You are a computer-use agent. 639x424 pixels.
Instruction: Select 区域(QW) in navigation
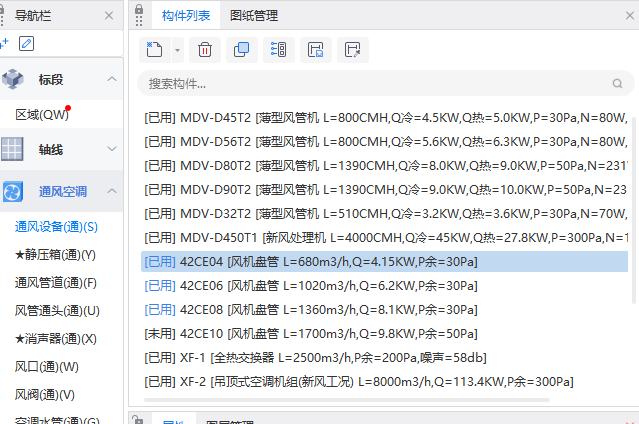42,115
